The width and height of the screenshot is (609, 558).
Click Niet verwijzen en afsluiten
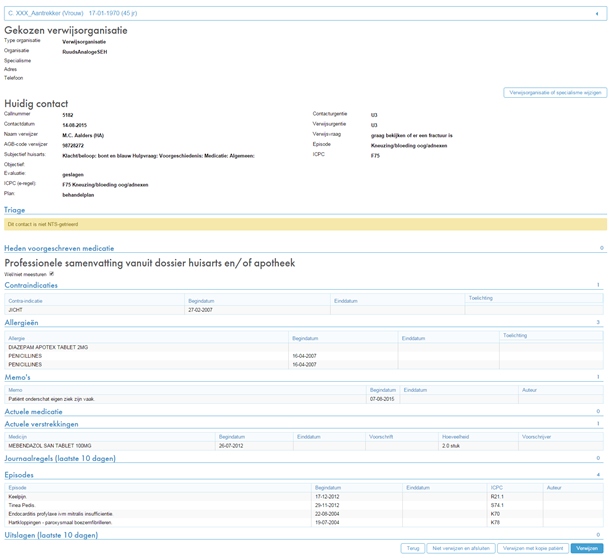pyautogui.click(x=460, y=548)
